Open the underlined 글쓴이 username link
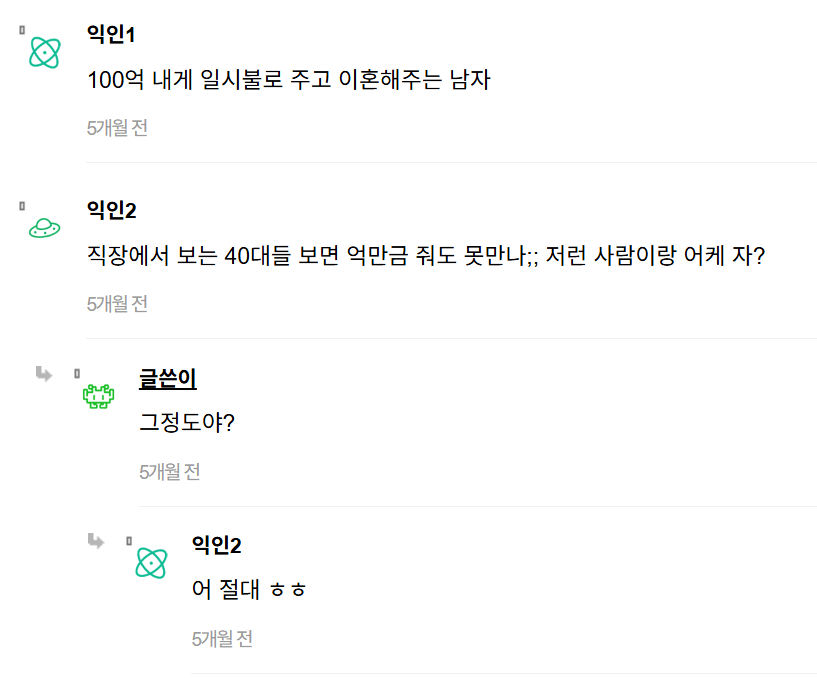The width and height of the screenshot is (817, 678). pyautogui.click(x=167, y=379)
